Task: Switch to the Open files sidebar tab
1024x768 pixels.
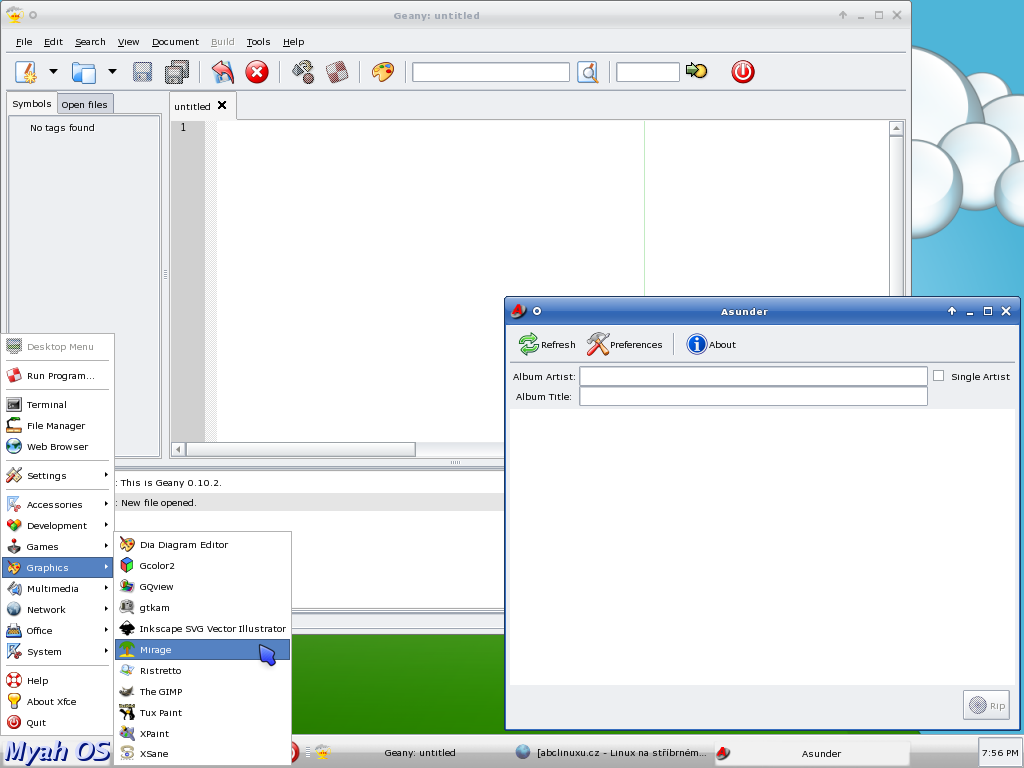Action: [x=84, y=104]
